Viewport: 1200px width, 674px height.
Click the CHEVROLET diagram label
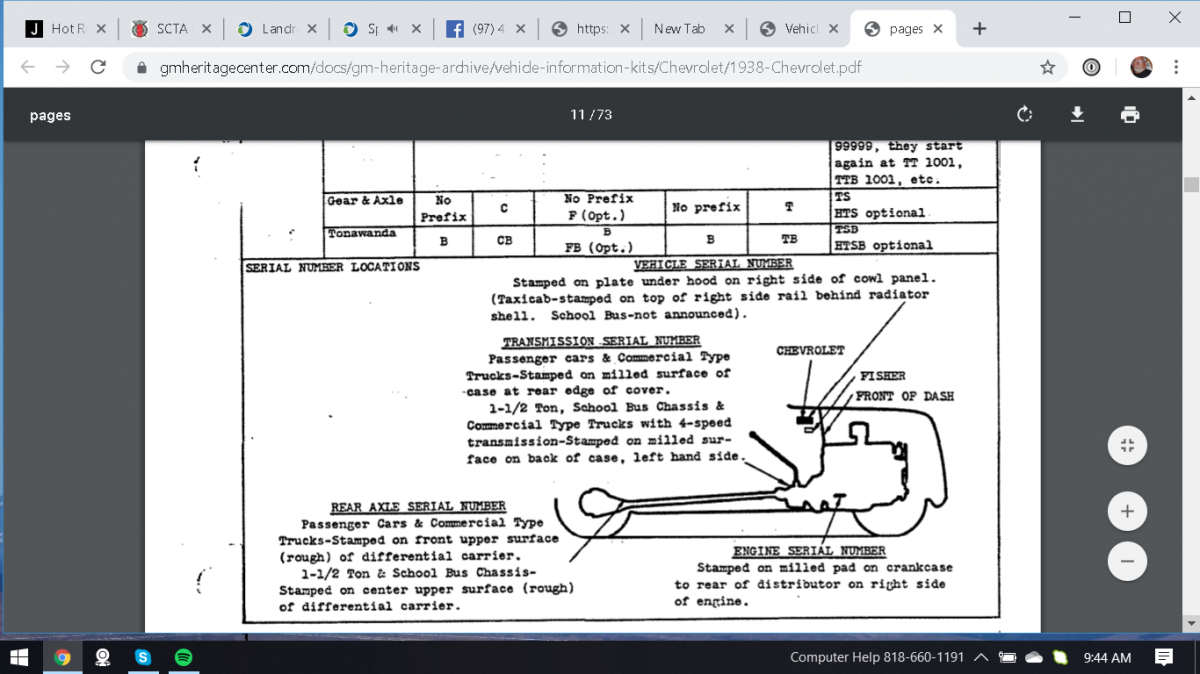pos(810,351)
